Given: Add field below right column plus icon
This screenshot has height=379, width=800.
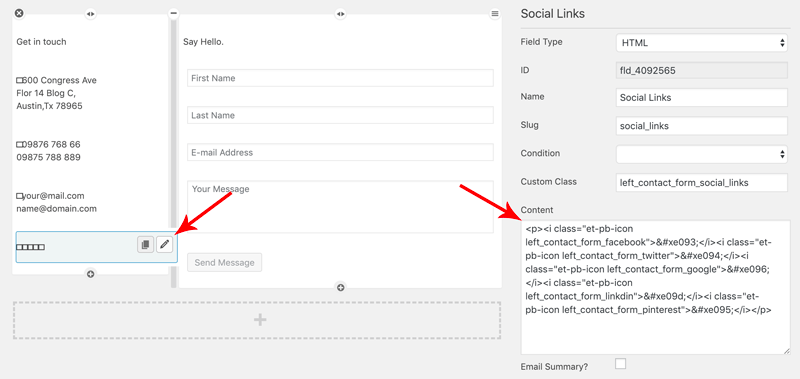Looking at the screenshot, I should [341, 287].
